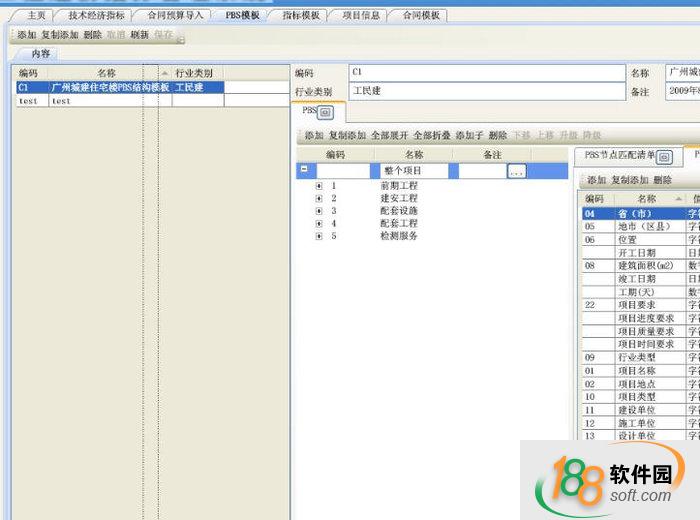Click the PBS节点匹配清单 tab icon
700x520 pixels.
[664, 157]
